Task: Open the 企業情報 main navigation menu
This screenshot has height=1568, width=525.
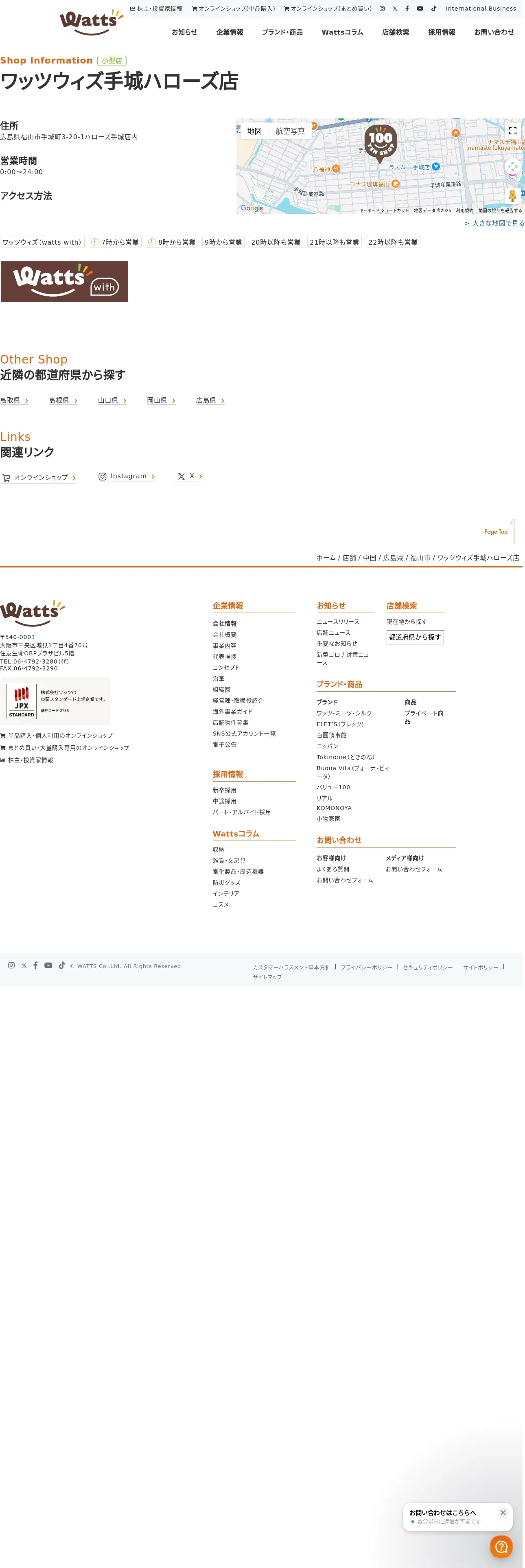Action: coord(230,32)
